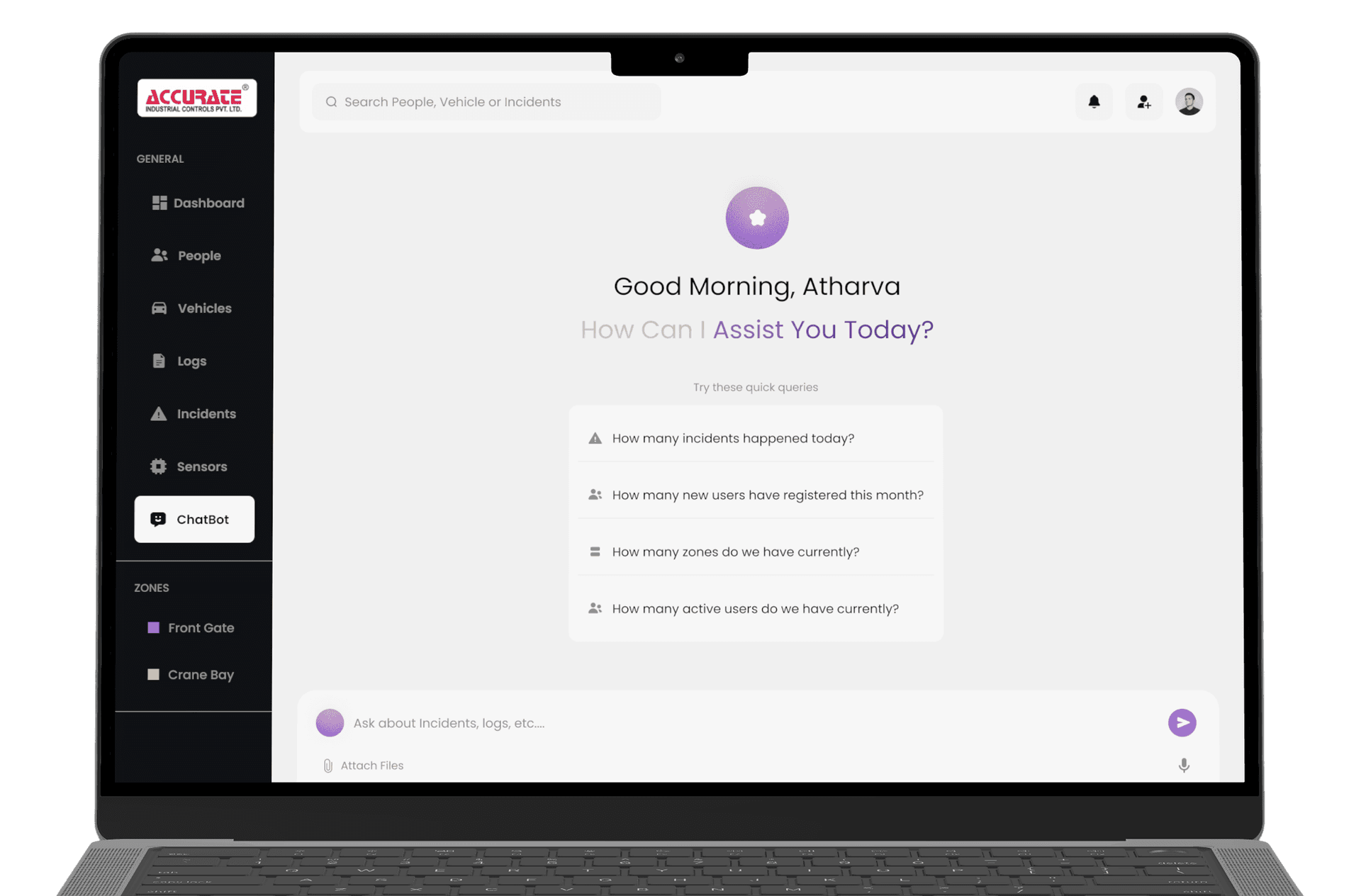The height and width of the screenshot is (896, 1361).
Task: Go to the People section
Action: click(x=186, y=255)
